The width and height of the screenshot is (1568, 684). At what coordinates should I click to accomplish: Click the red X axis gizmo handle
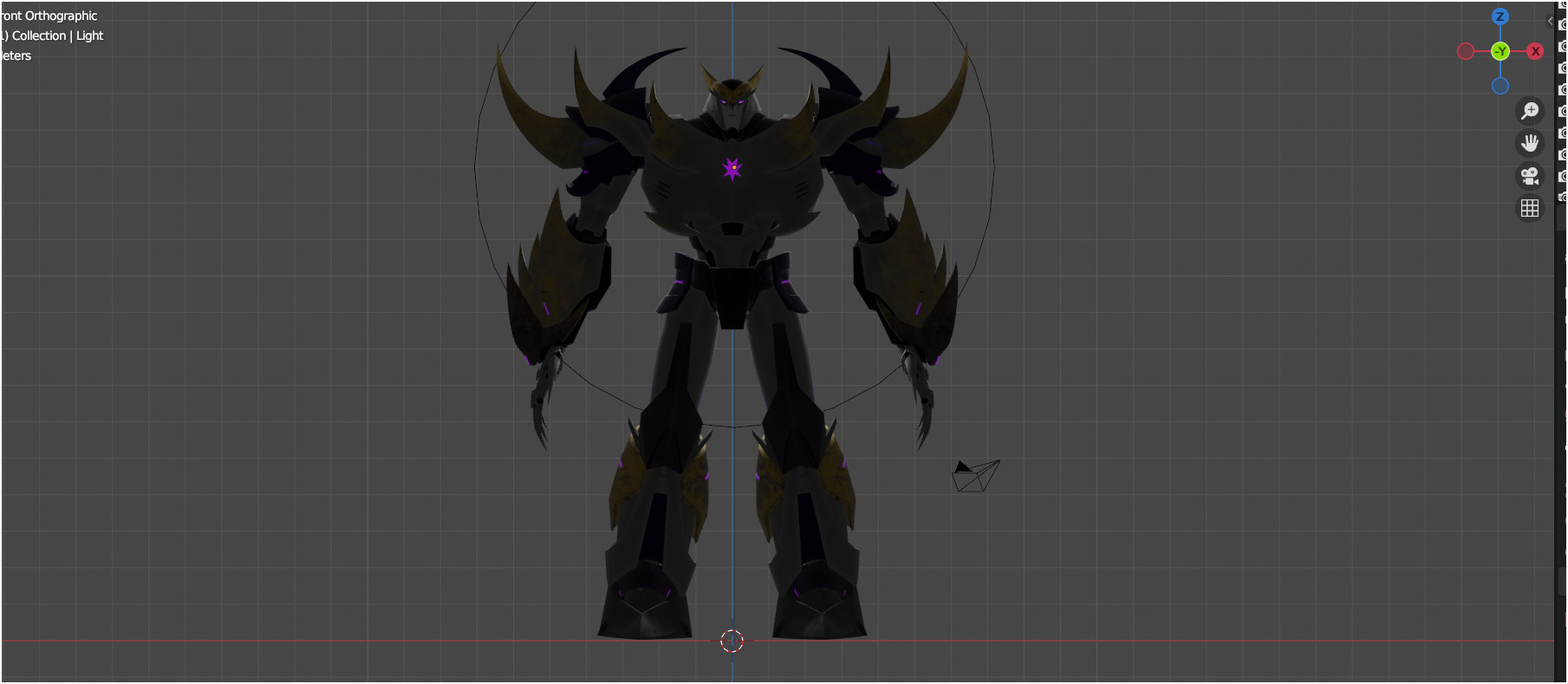(x=1535, y=51)
